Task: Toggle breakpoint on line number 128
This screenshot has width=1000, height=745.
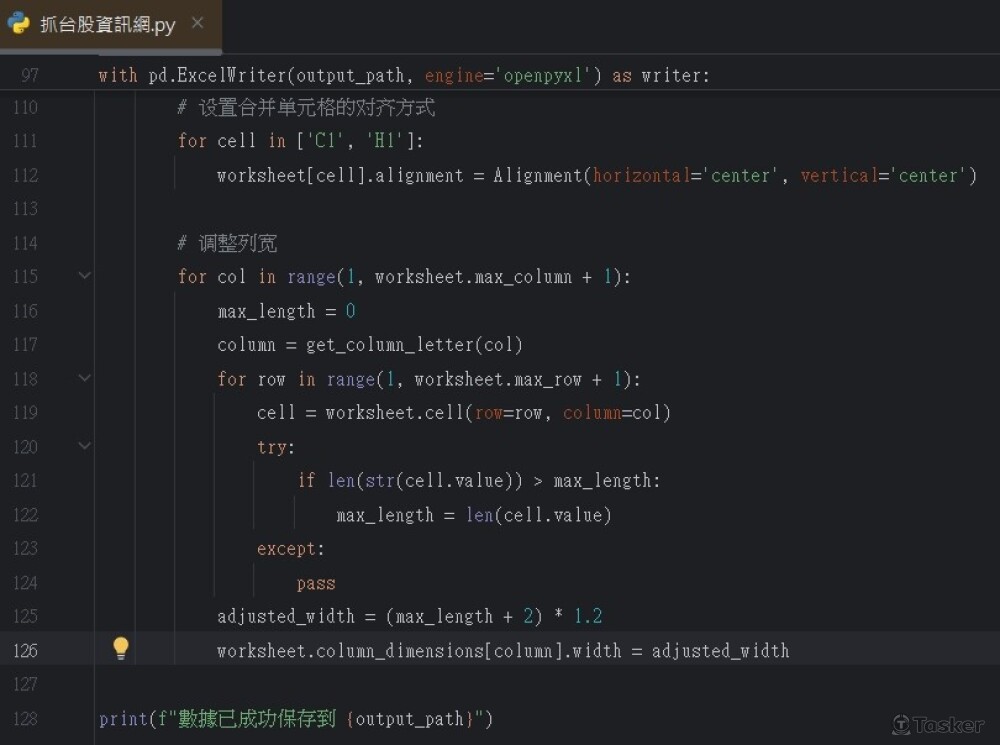Action: [x=26, y=718]
